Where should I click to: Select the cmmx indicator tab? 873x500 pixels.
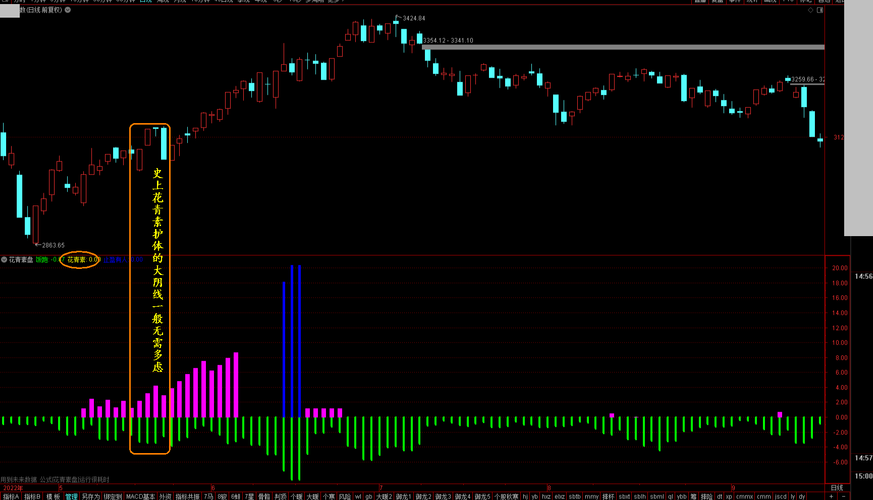point(744,496)
